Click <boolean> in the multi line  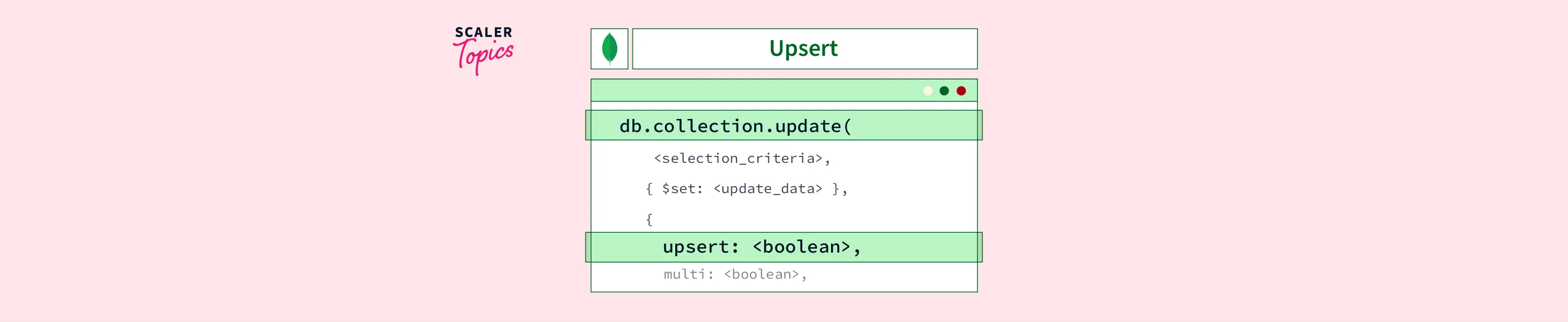point(761,275)
